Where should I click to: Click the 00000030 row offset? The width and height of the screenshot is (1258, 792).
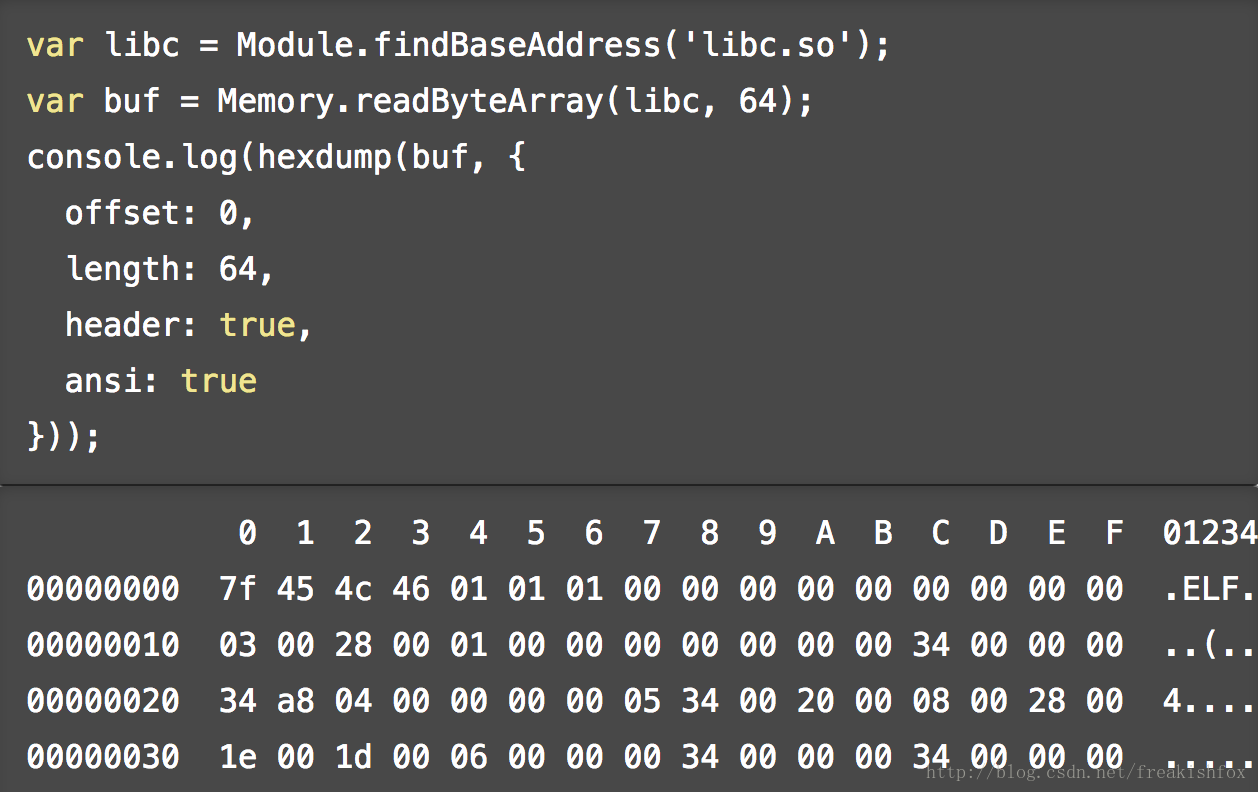click(x=103, y=757)
